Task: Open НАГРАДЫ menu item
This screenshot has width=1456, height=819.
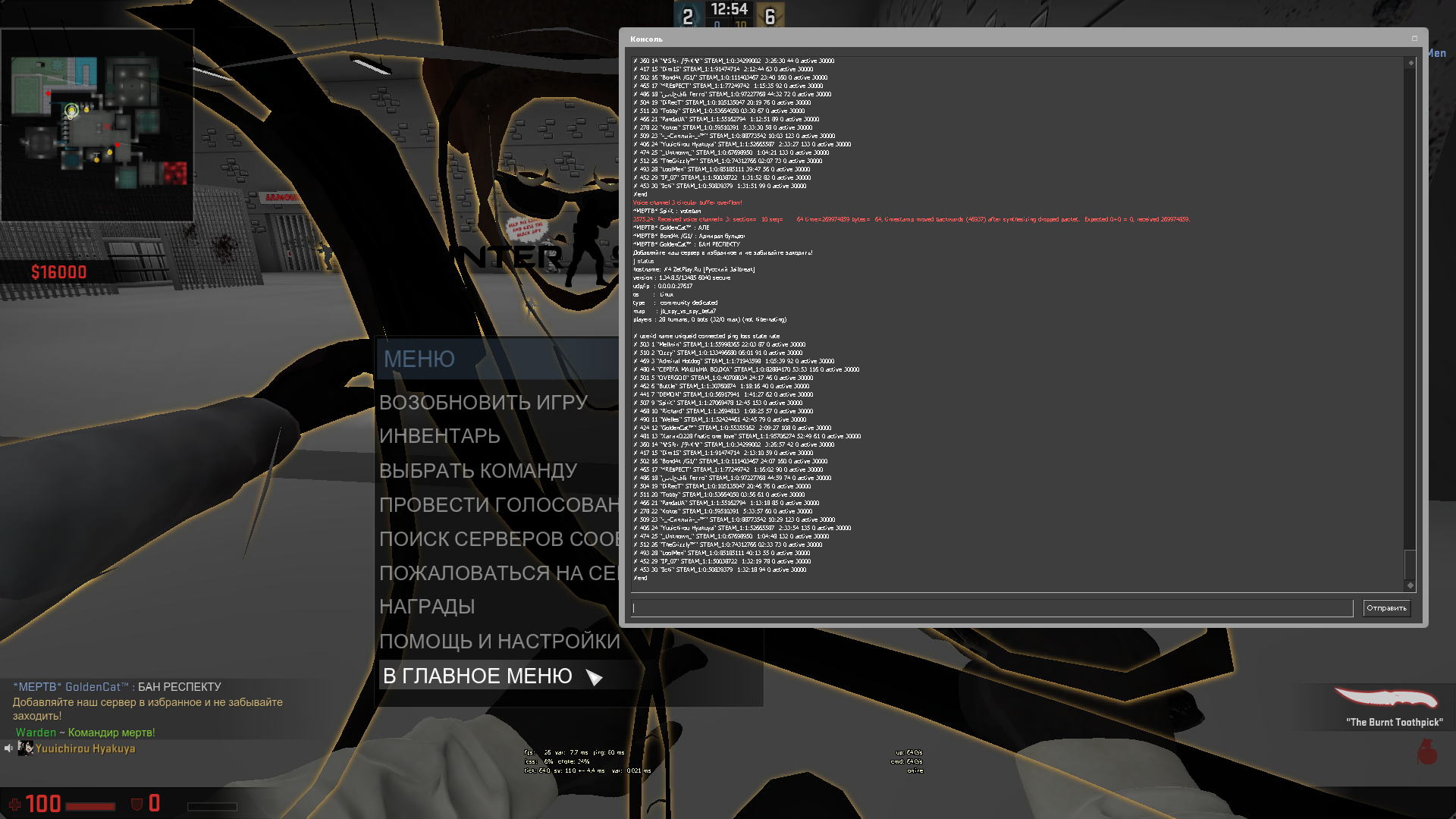Action: tap(427, 607)
